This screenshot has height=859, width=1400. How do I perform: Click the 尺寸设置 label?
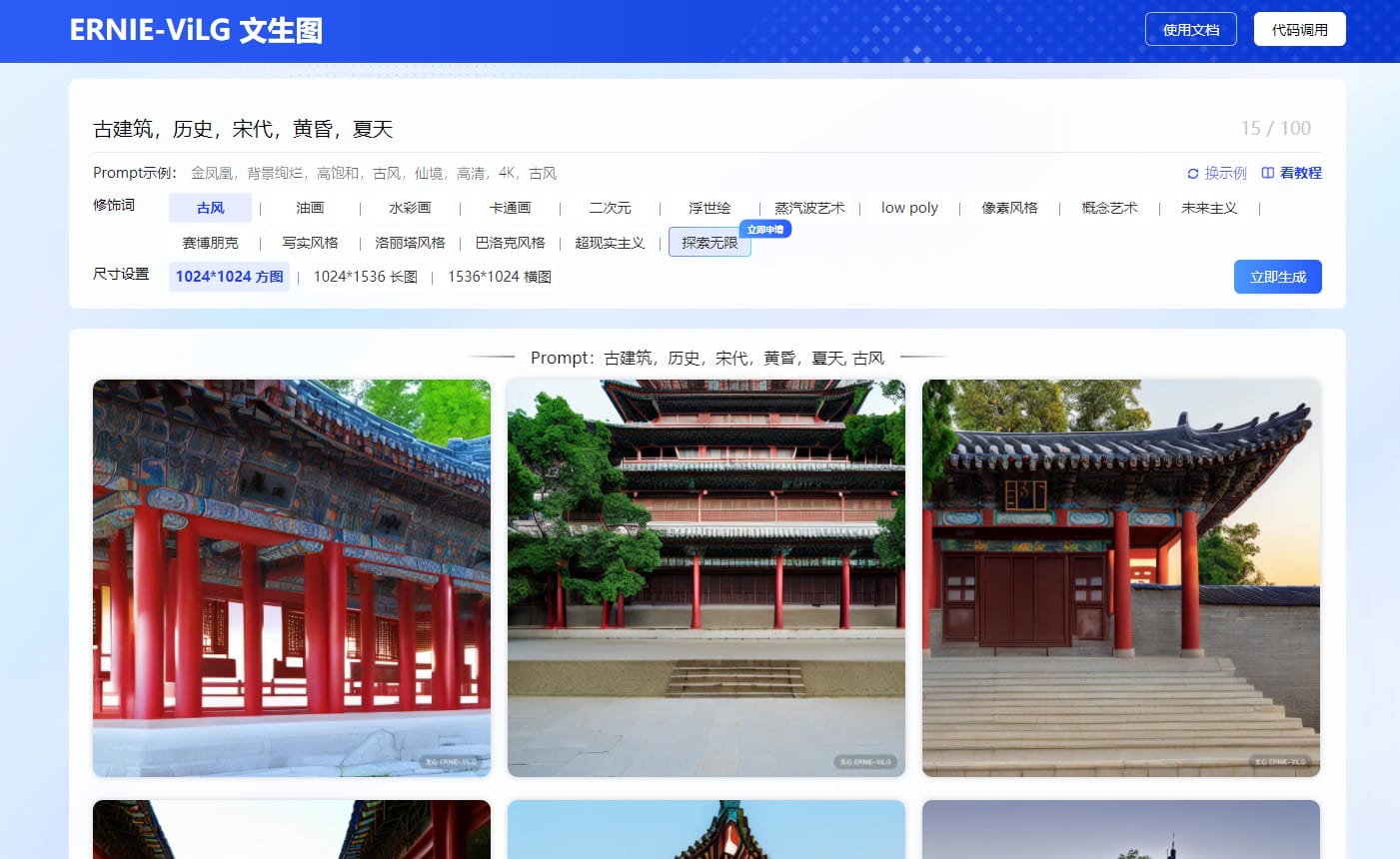point(121,274)
